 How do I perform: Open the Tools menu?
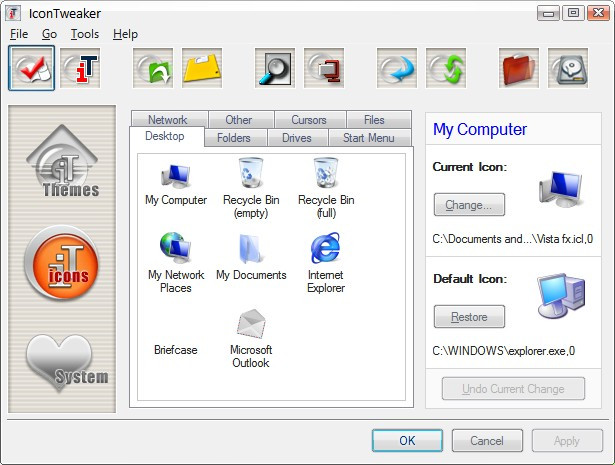[85, 34]
